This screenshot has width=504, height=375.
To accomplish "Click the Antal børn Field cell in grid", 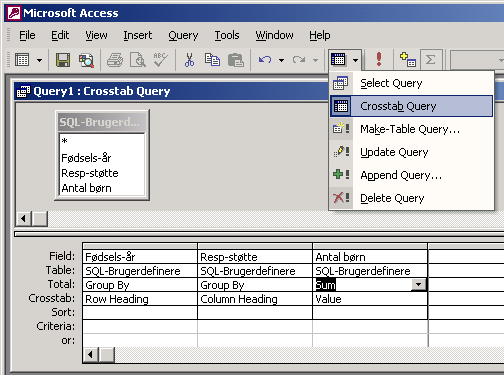I will point(370,257).
